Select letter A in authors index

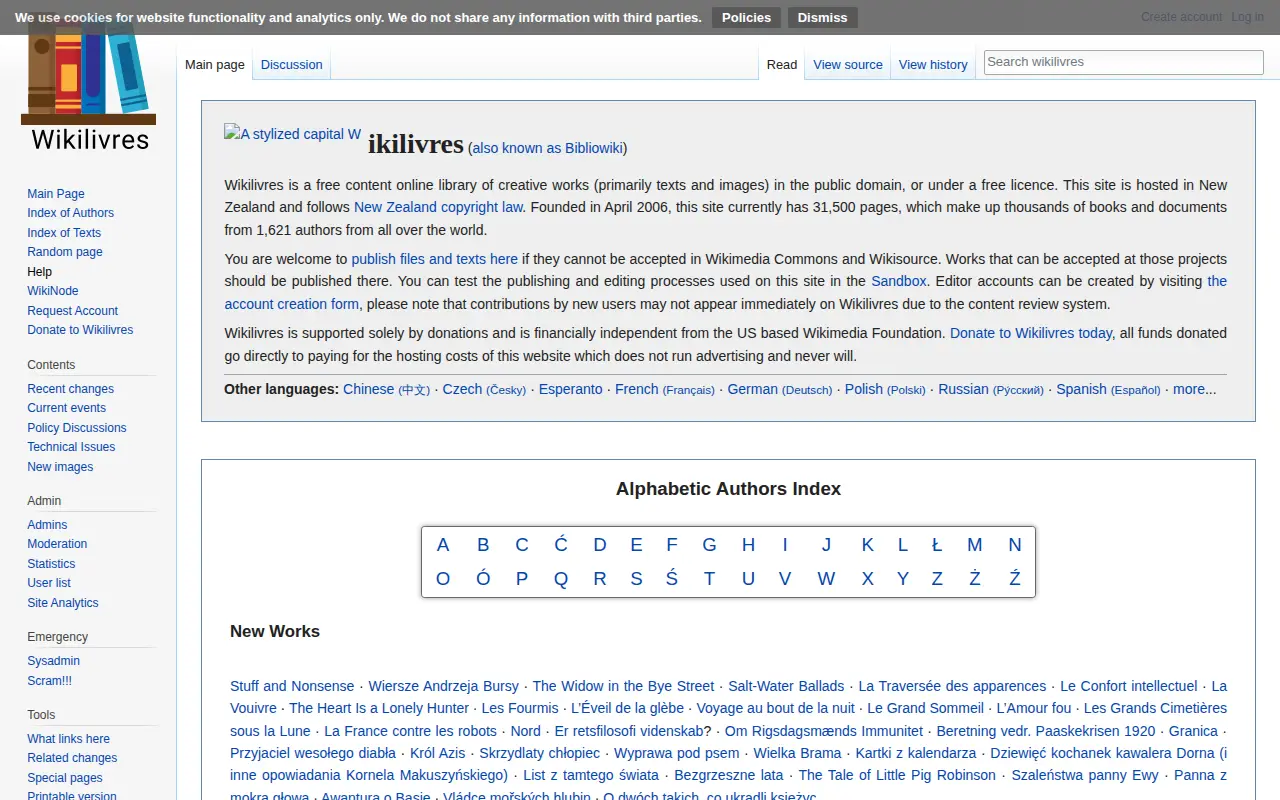tap(443, 545)
